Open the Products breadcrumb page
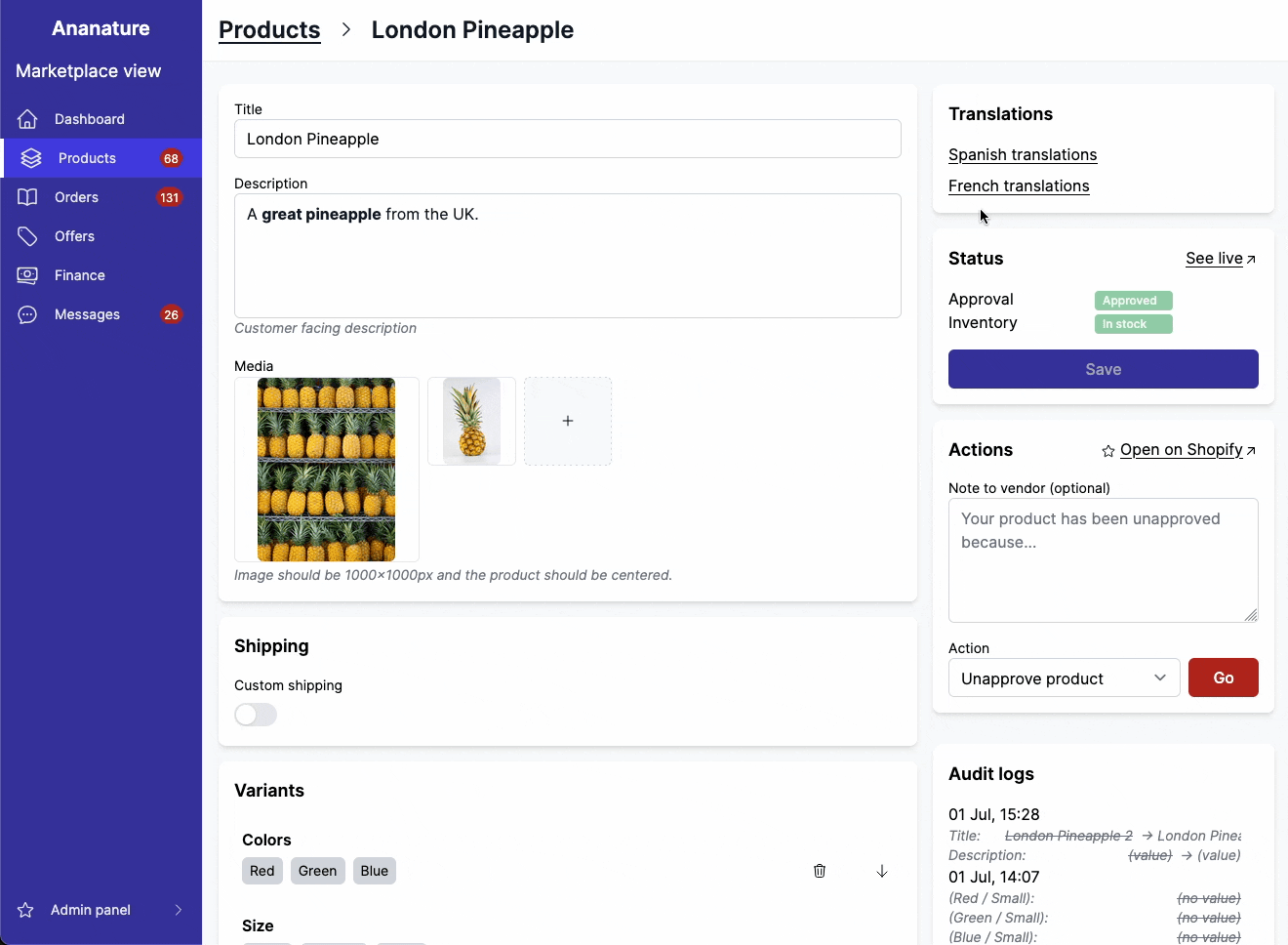 coord(269,29)
